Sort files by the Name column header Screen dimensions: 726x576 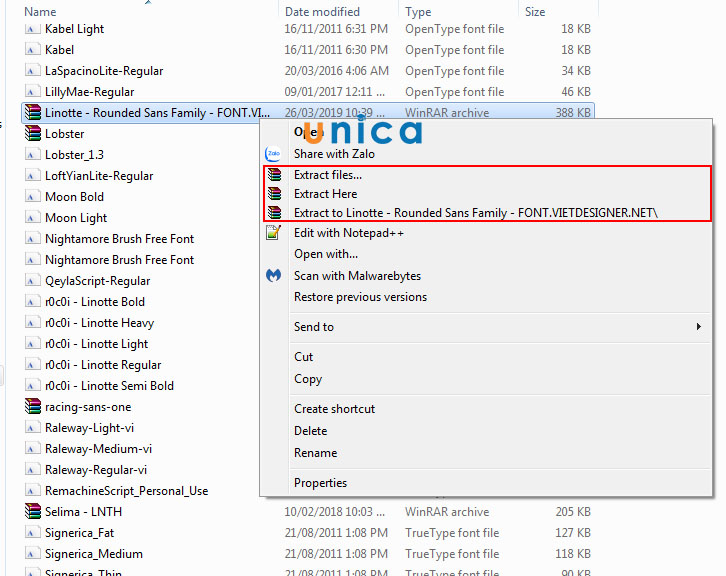(x=40, y=11)
